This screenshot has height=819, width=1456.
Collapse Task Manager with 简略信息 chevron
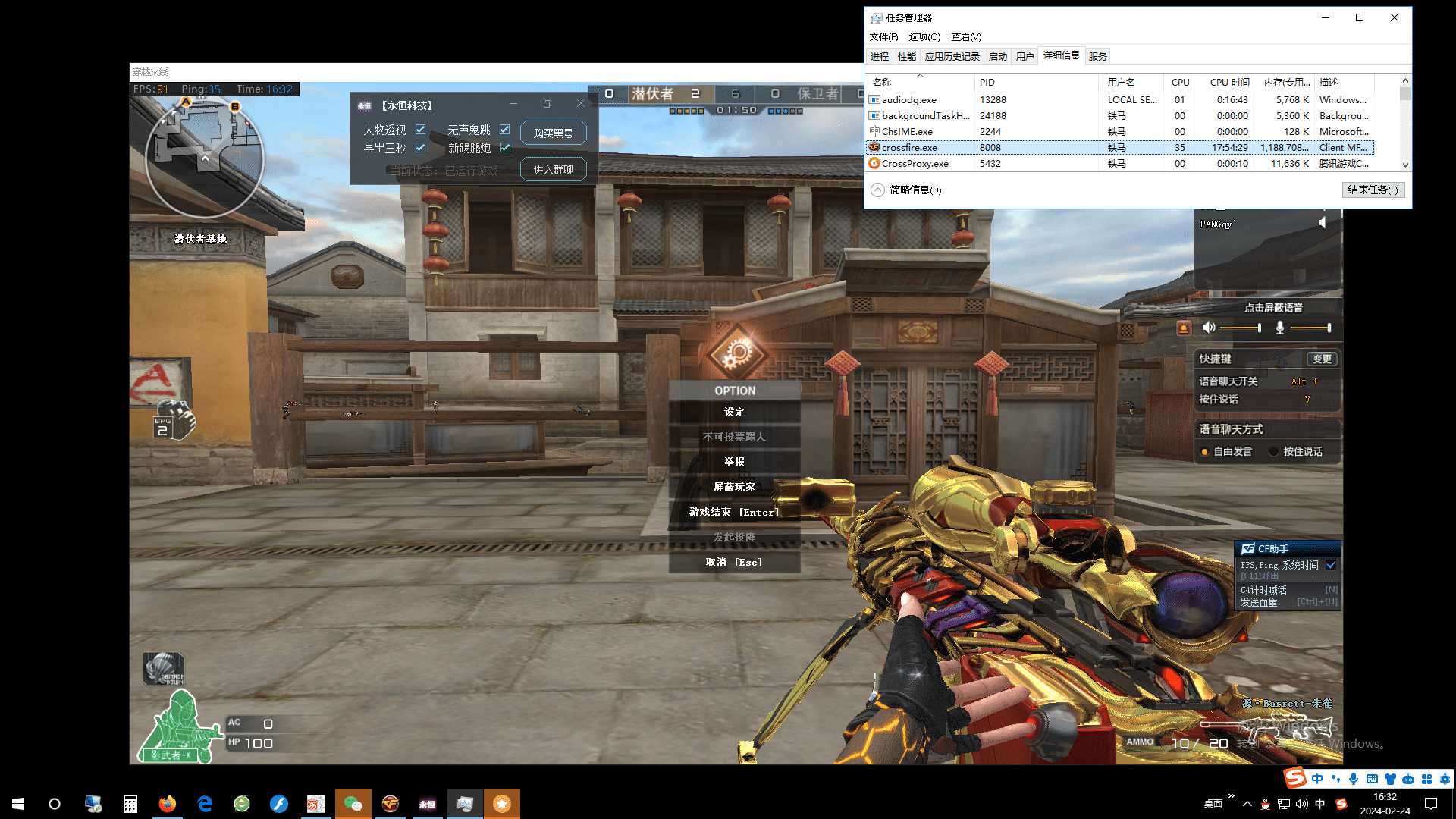coord(877,190)
